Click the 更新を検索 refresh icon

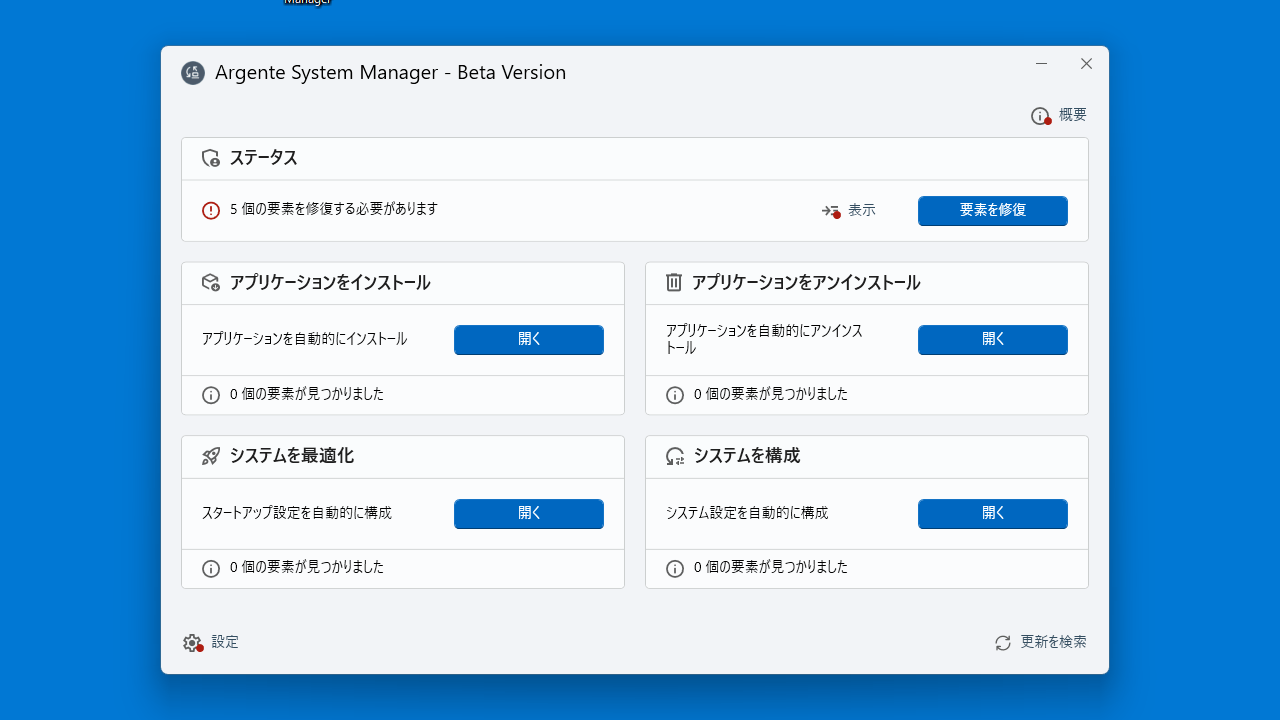point(1002,642)
